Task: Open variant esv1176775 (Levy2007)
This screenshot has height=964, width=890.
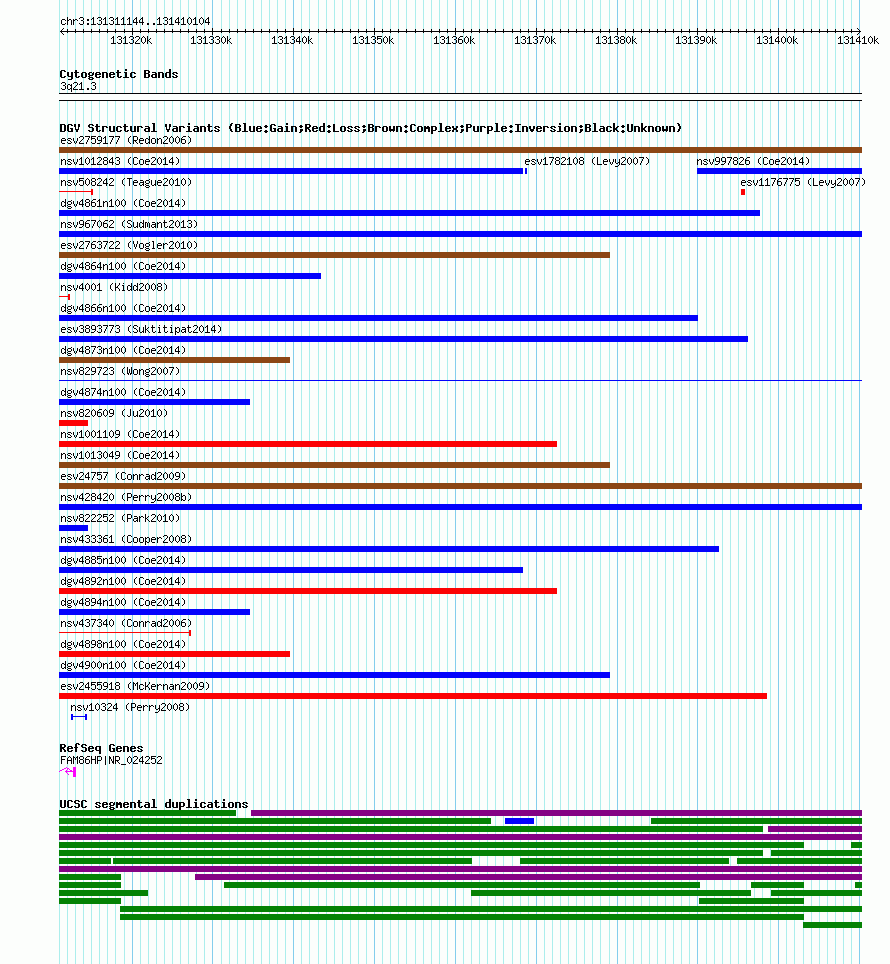Action: click(x=803, y=182)
